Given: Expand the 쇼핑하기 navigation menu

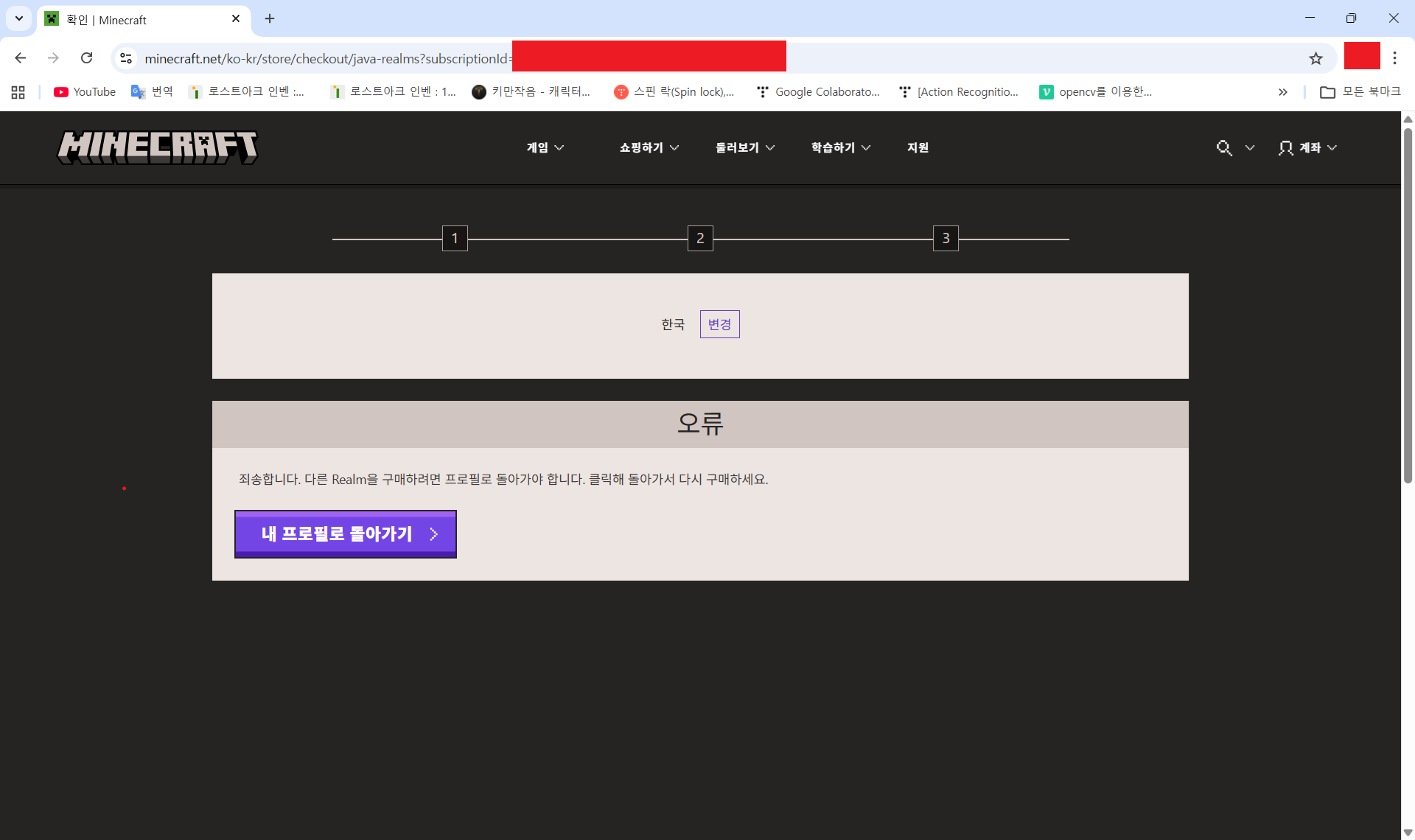Looking at the screenshot, I should coord(649,147).
